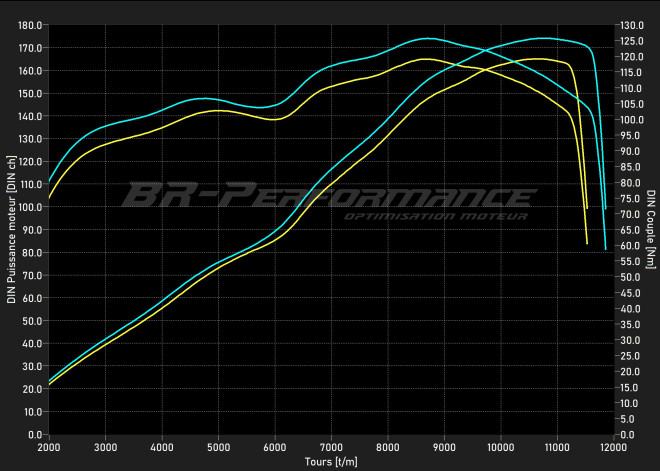The image size is (660, 471).
Task: Click the 115.0 label on the right axis
Action: [632, 72]
